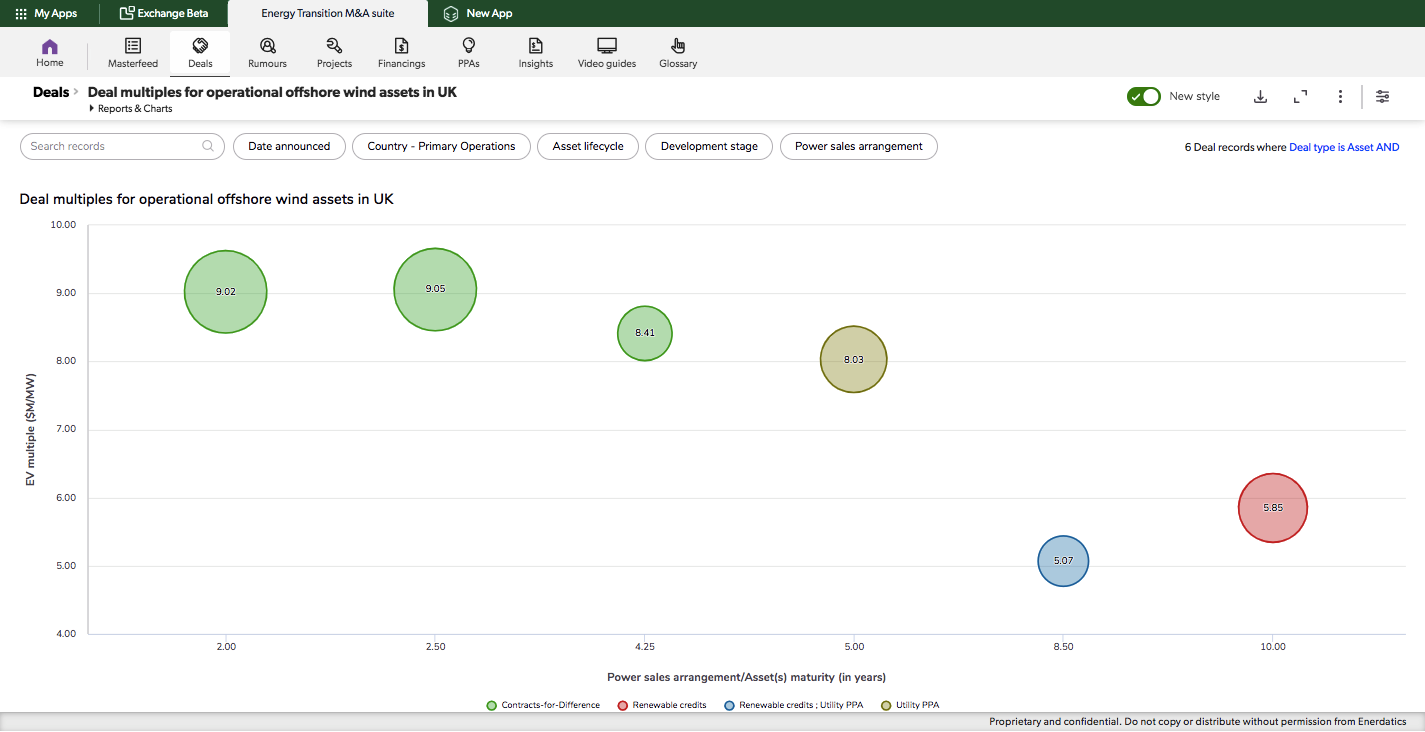Open the Glossary section
Screen dimensions: 1425x732
coord(678,54)
